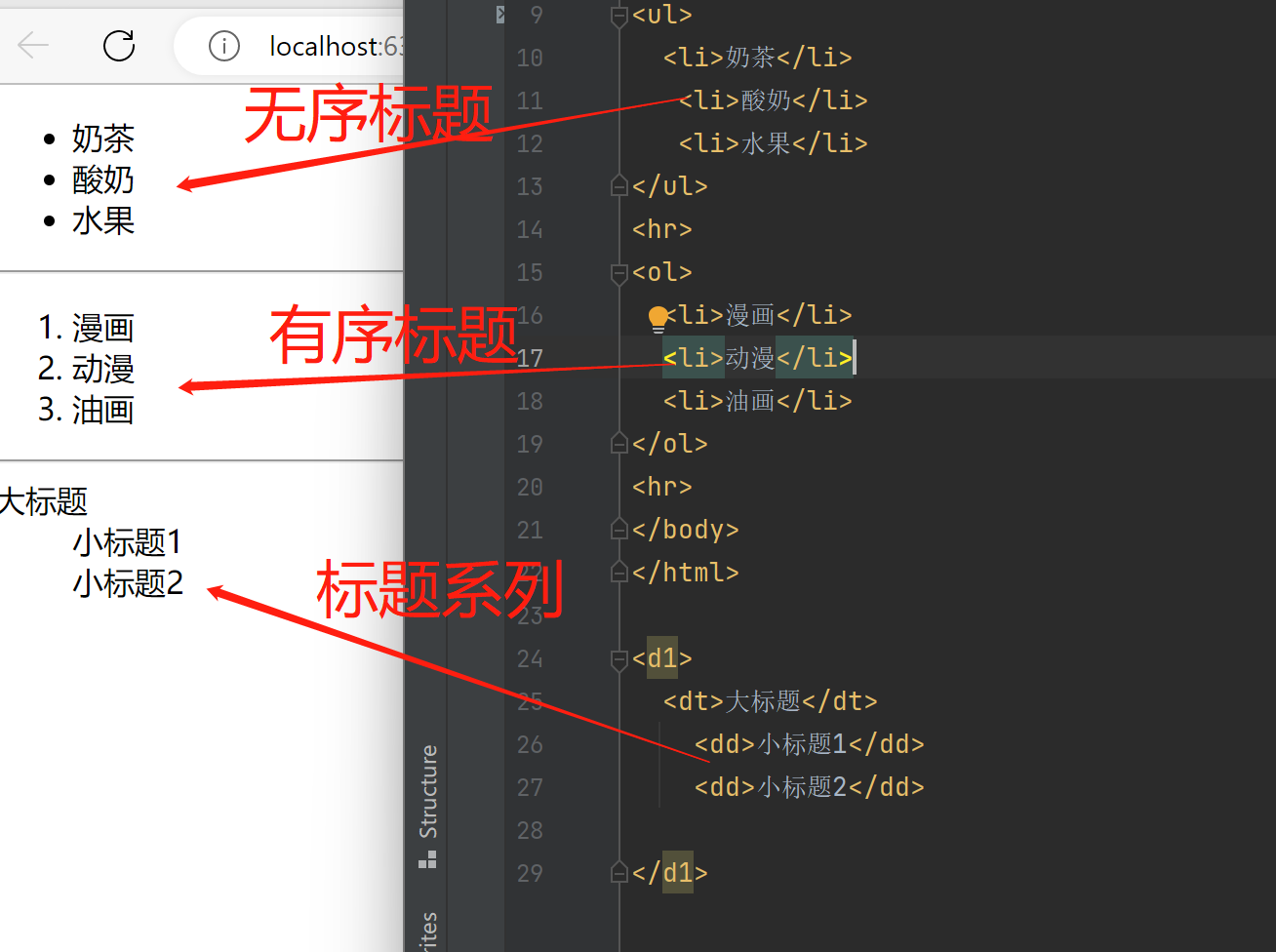Click code line <li>水果</li>
The width and height of the screenshot is (1276, 952).
click(774, 143)
